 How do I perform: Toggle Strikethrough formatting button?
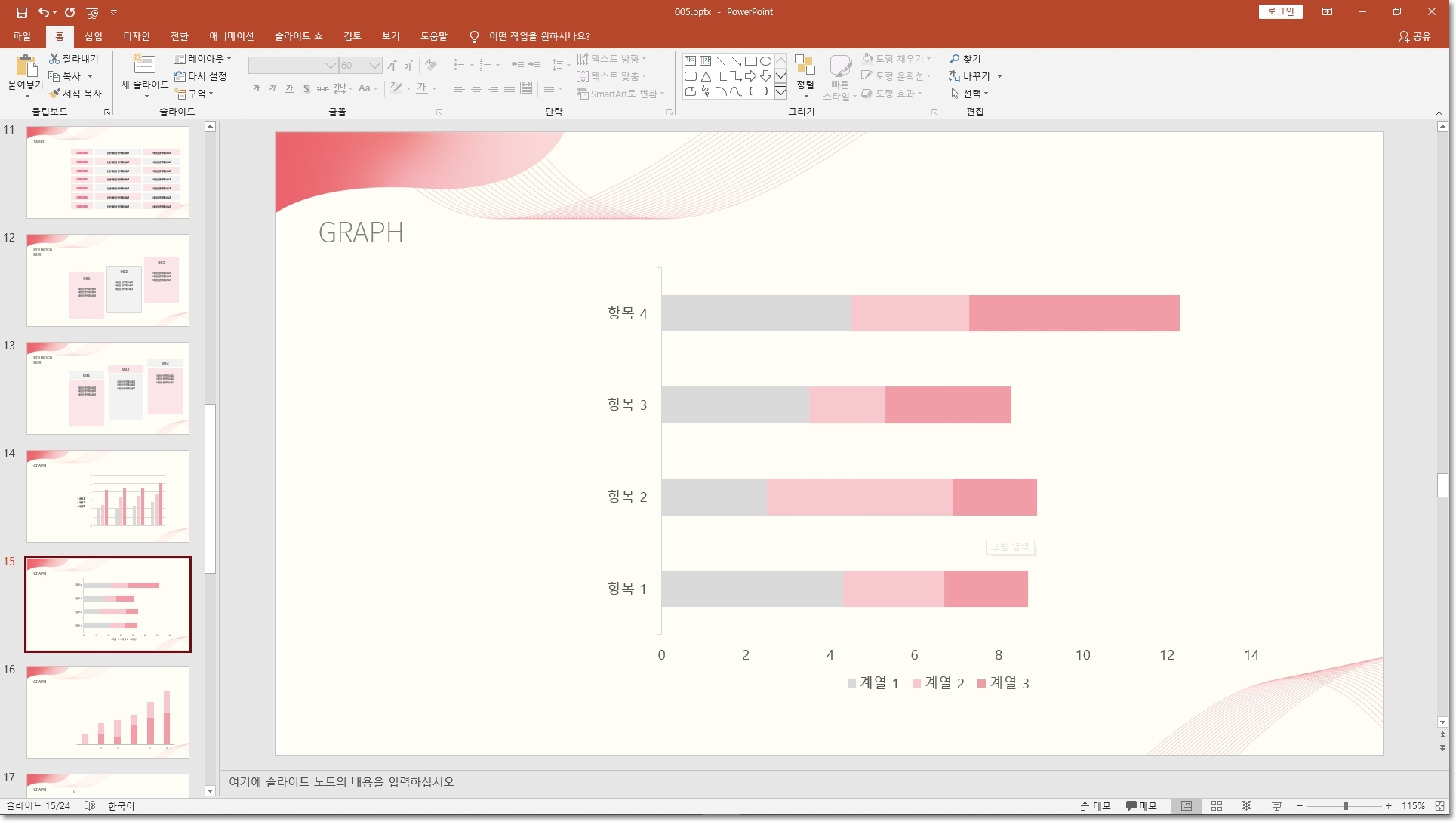coord(322,88)
